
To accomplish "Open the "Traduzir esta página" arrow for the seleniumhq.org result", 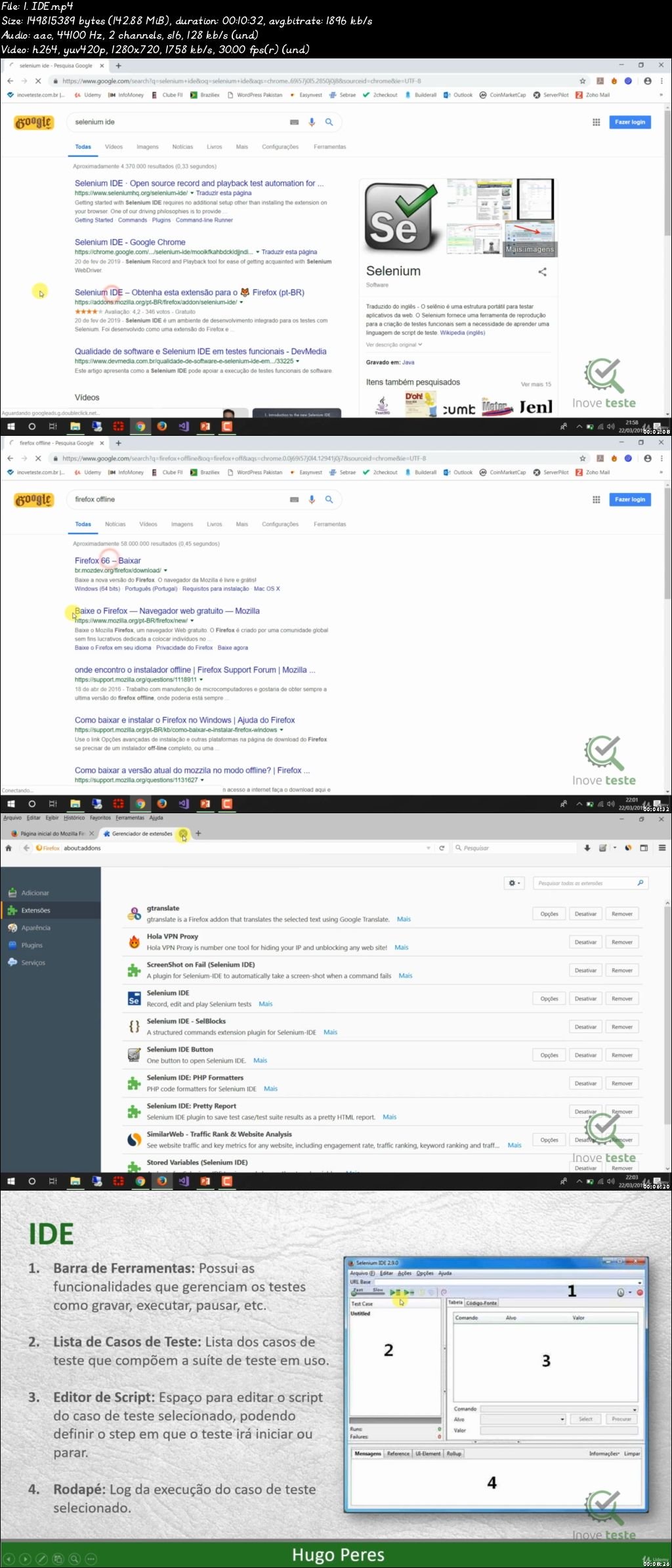I will [x=192, y=193].
